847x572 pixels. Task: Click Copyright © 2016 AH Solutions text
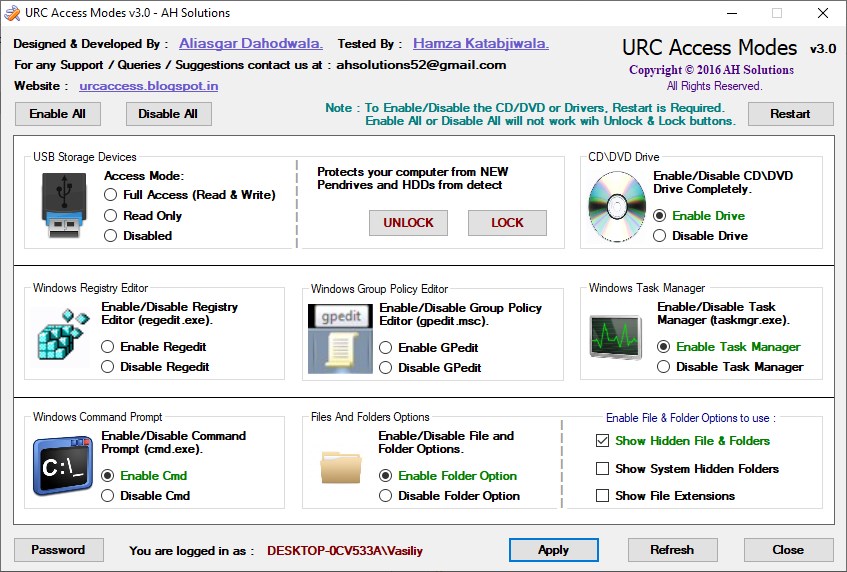click(x=711, y=70)
